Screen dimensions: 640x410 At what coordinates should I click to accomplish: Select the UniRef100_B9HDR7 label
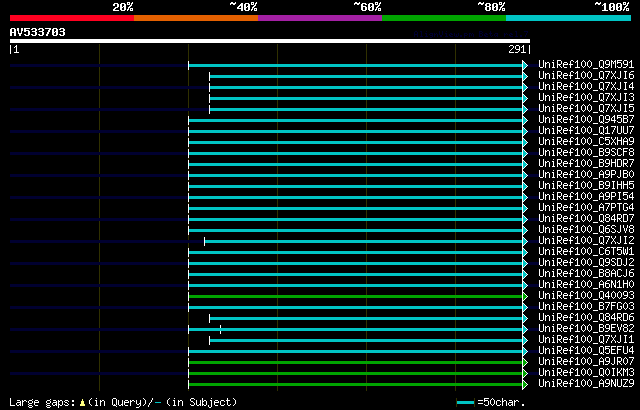(x=586, y=164)
